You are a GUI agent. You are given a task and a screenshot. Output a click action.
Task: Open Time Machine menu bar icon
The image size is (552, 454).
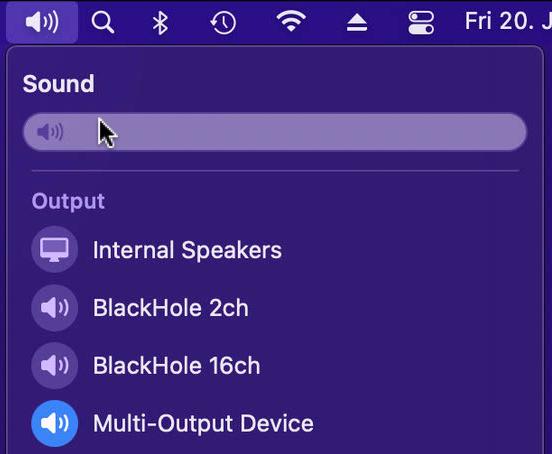[x=223, y=23]
